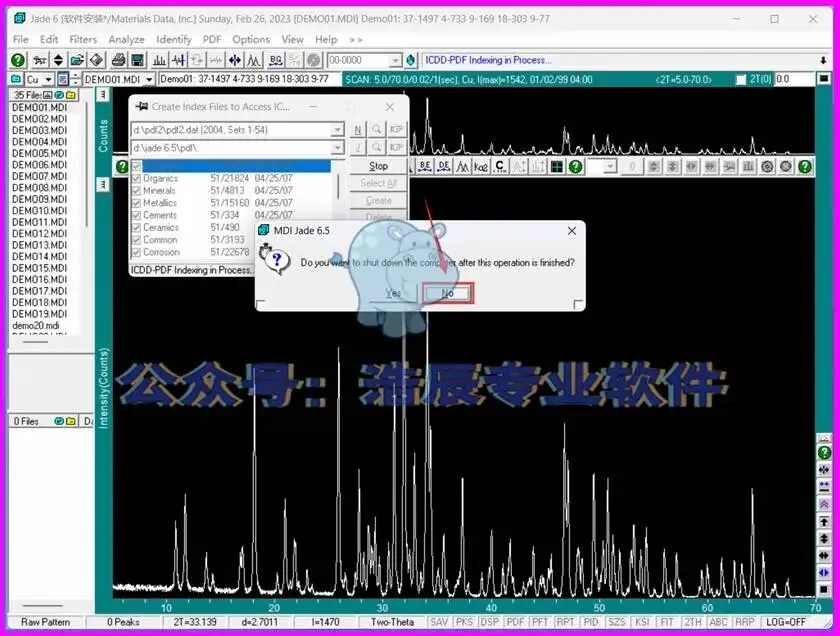Click the diamond-shaped icon next to open folder
The width and height of the screenshot is (840, 636).
(96, 60)
